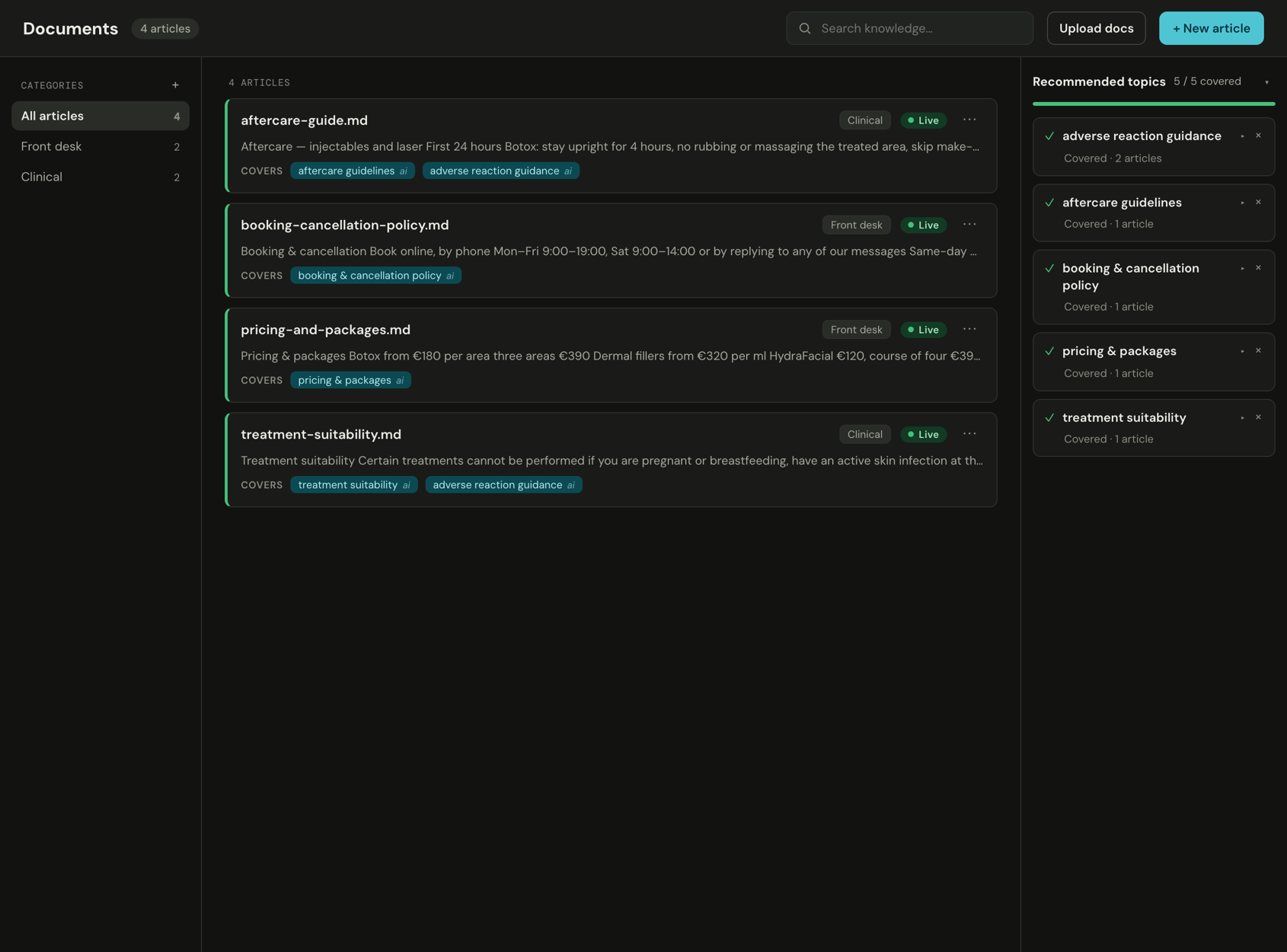
Task: Open aftercare-guide.md article
Action: coord(304,120)
